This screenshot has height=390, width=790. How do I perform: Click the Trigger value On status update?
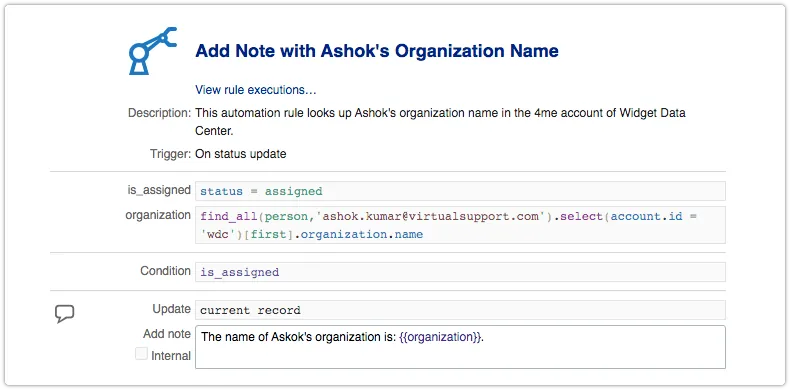(x=241, y=154)
